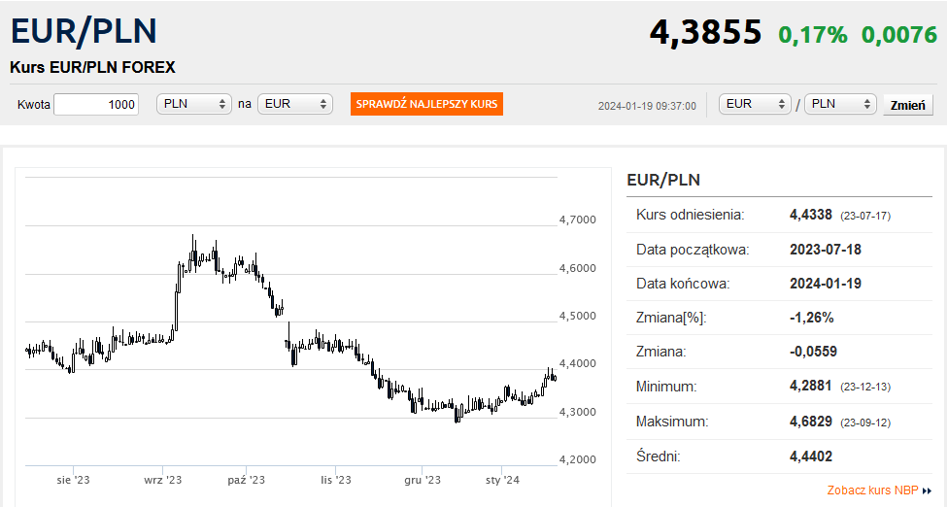
Task: Select the "wrz '23" chart axis label
Action: click(x=163, y=480)
